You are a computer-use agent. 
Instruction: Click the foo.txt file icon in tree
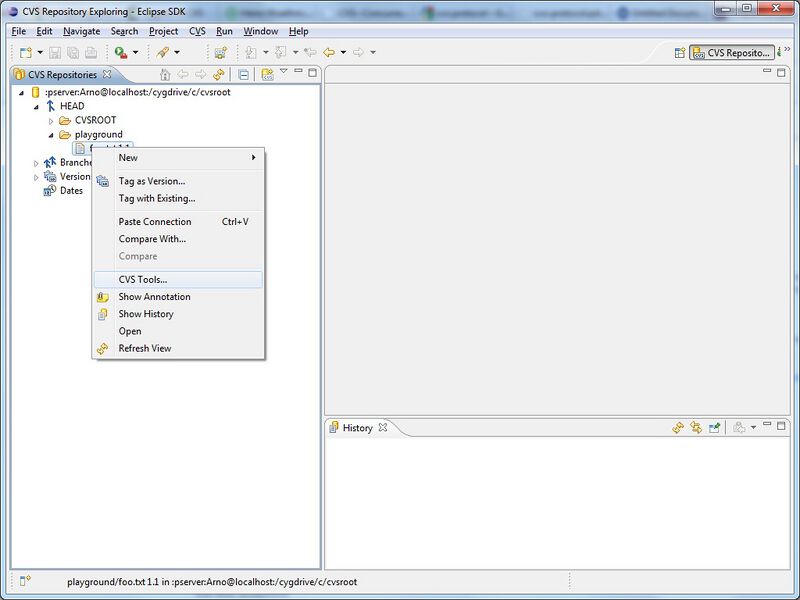coord(80,148)
